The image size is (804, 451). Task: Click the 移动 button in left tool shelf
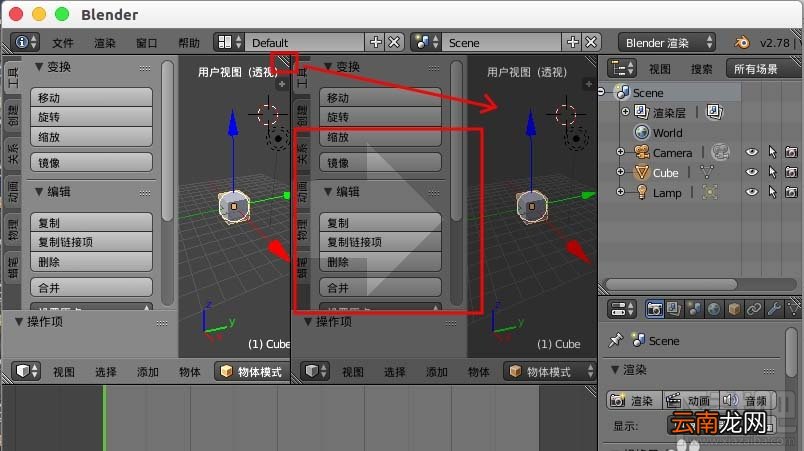(91, 97)
